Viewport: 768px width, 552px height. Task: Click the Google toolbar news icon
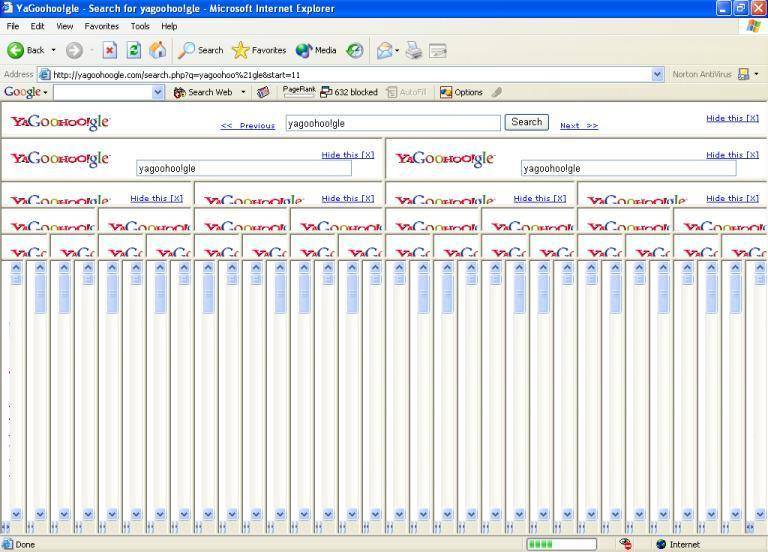click(263, 92)
